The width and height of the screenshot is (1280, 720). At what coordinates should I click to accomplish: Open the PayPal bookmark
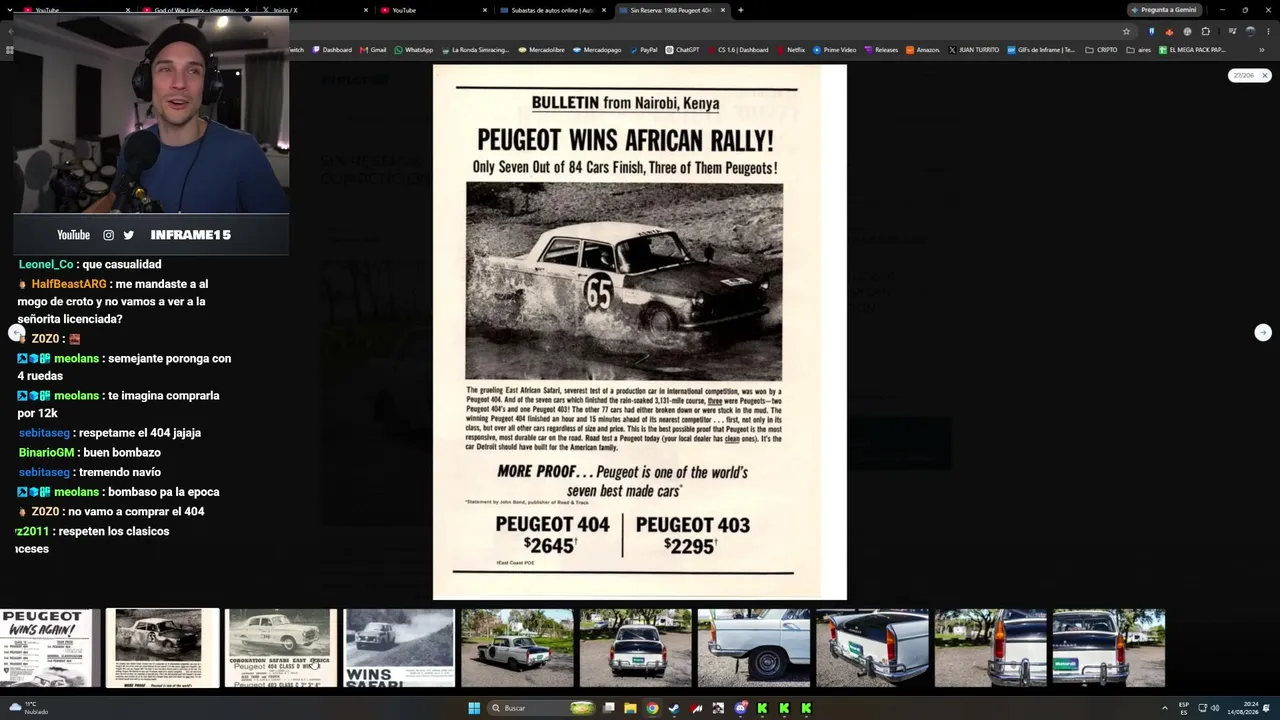643,50
